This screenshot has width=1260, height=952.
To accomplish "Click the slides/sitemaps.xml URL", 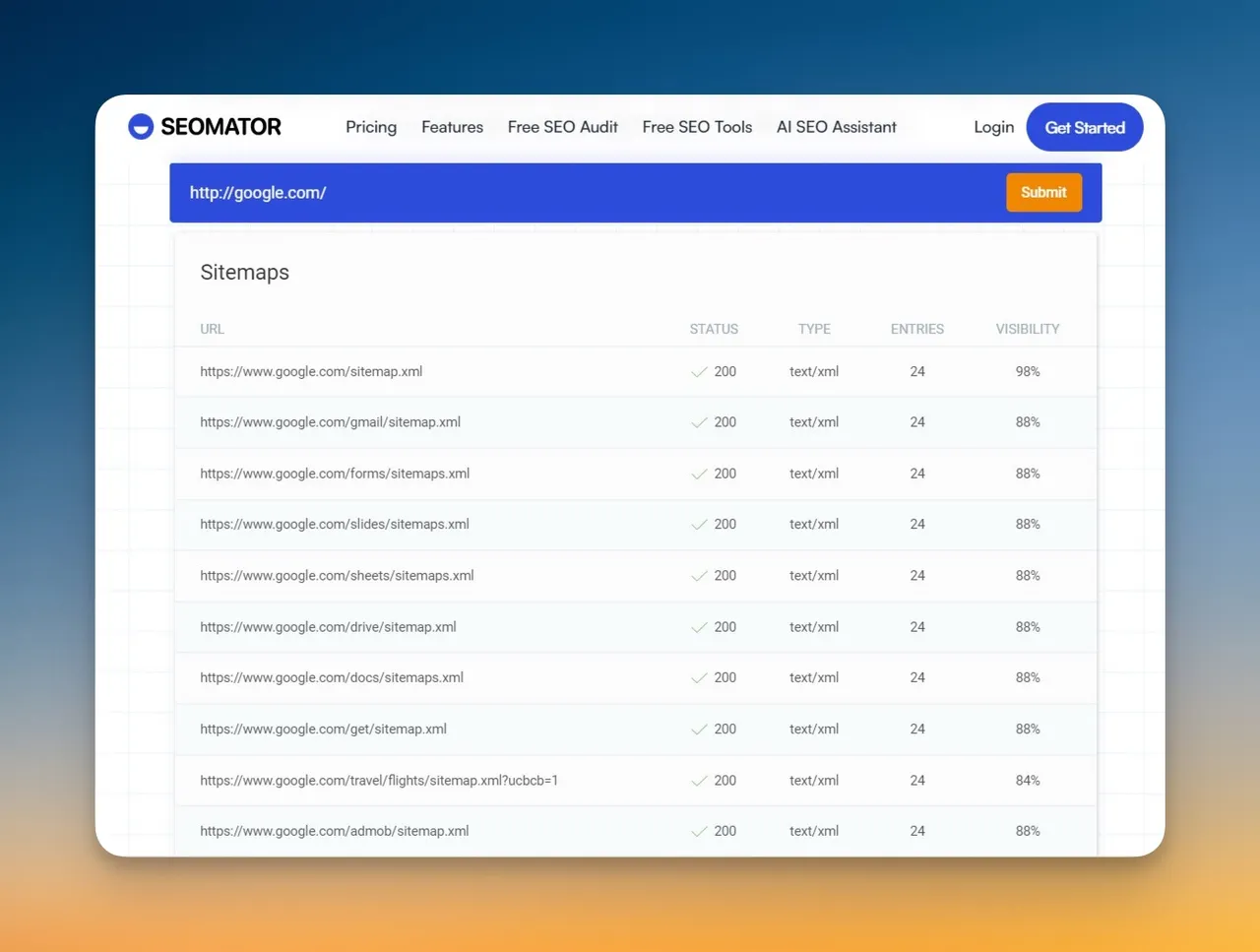I will coord(334,525).
